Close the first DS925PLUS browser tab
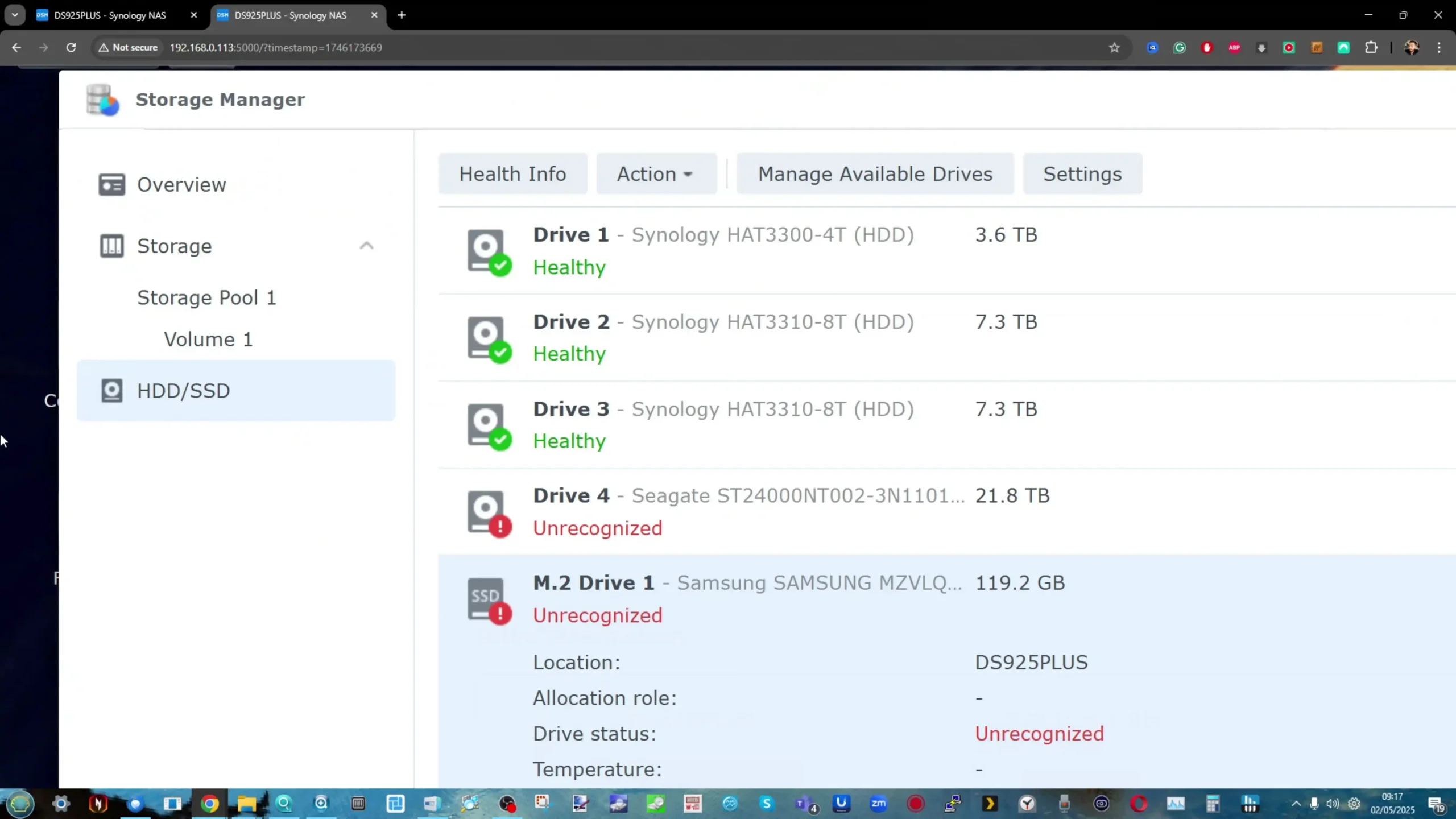 click(193, 15)
